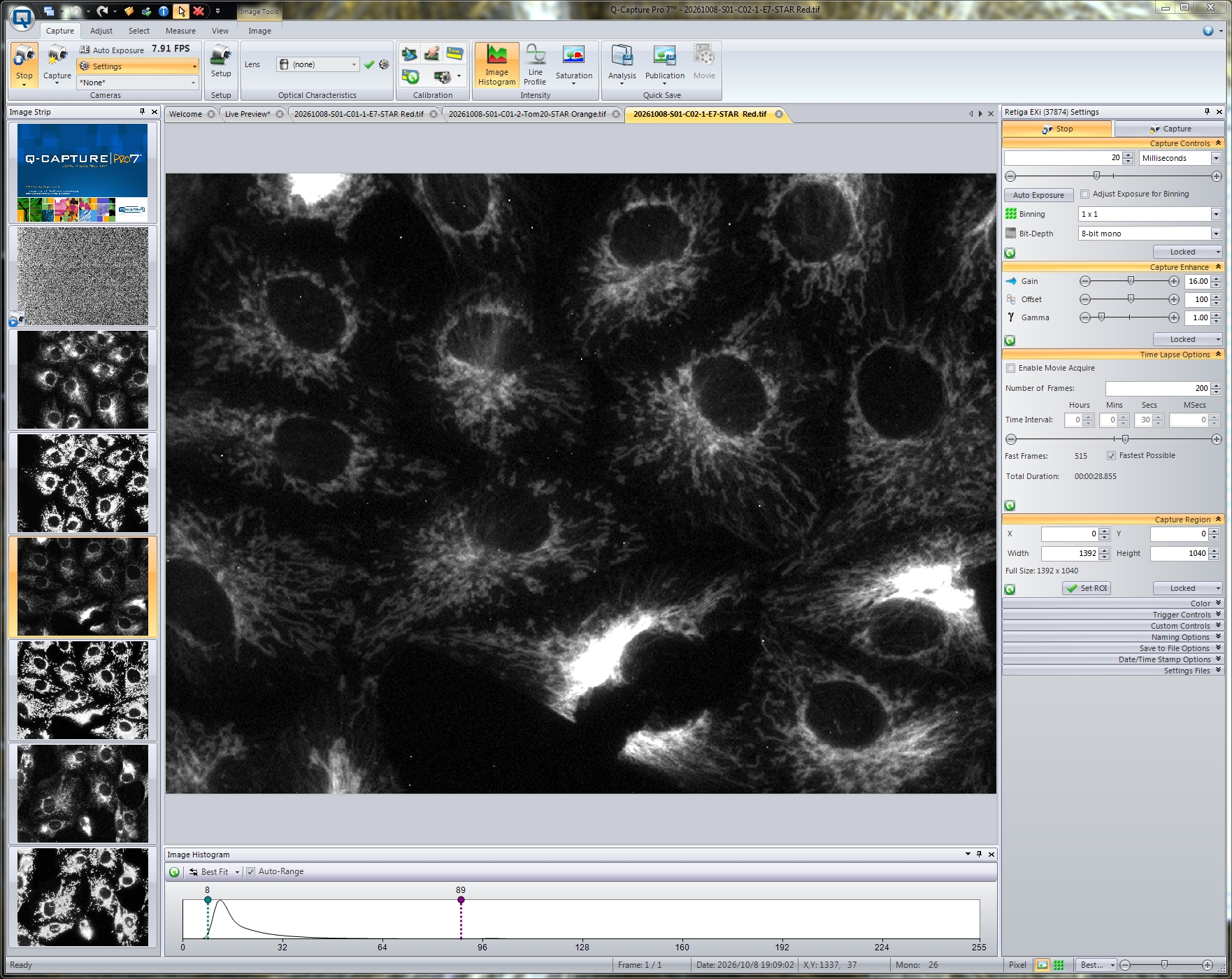This screenshot has width=1232, height=979.
Task: Click the blue info icon in quick access toolbar
Action: click(163, 10)
